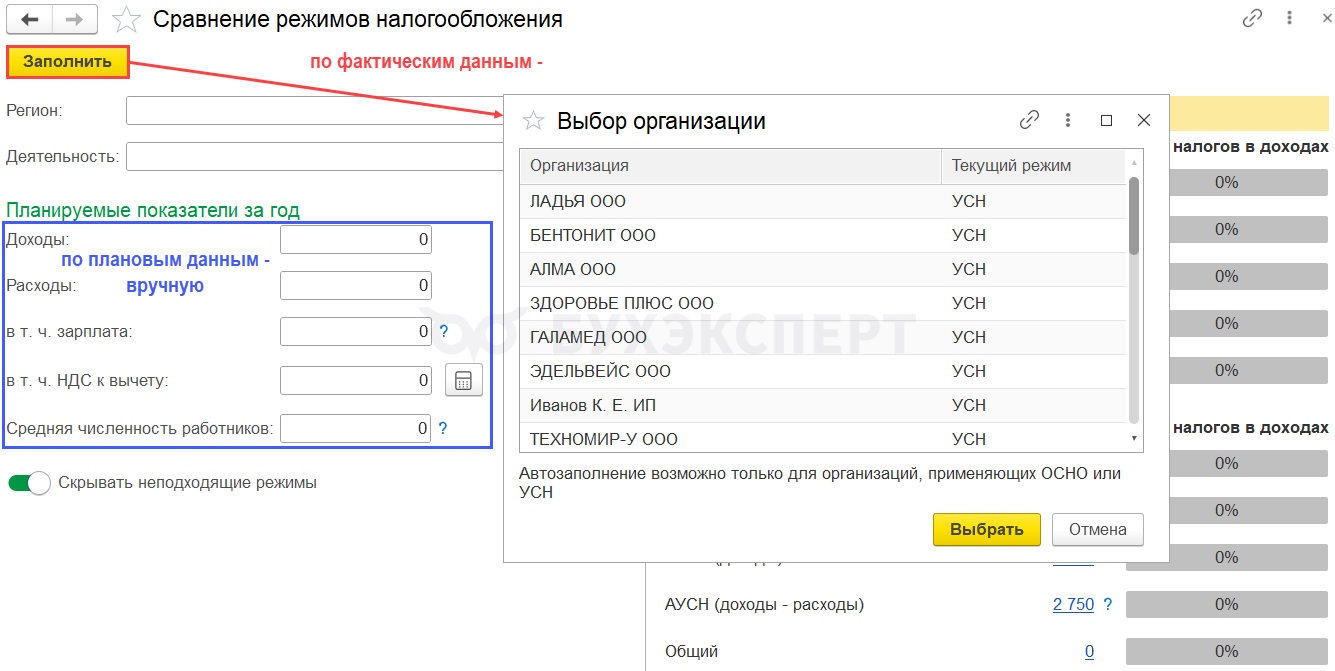The width and height of the screenshot is (1335, 671).
Task: Open the 2 750 АУСН amount link
Action: pyautogui.click(x=1073, y=605)
